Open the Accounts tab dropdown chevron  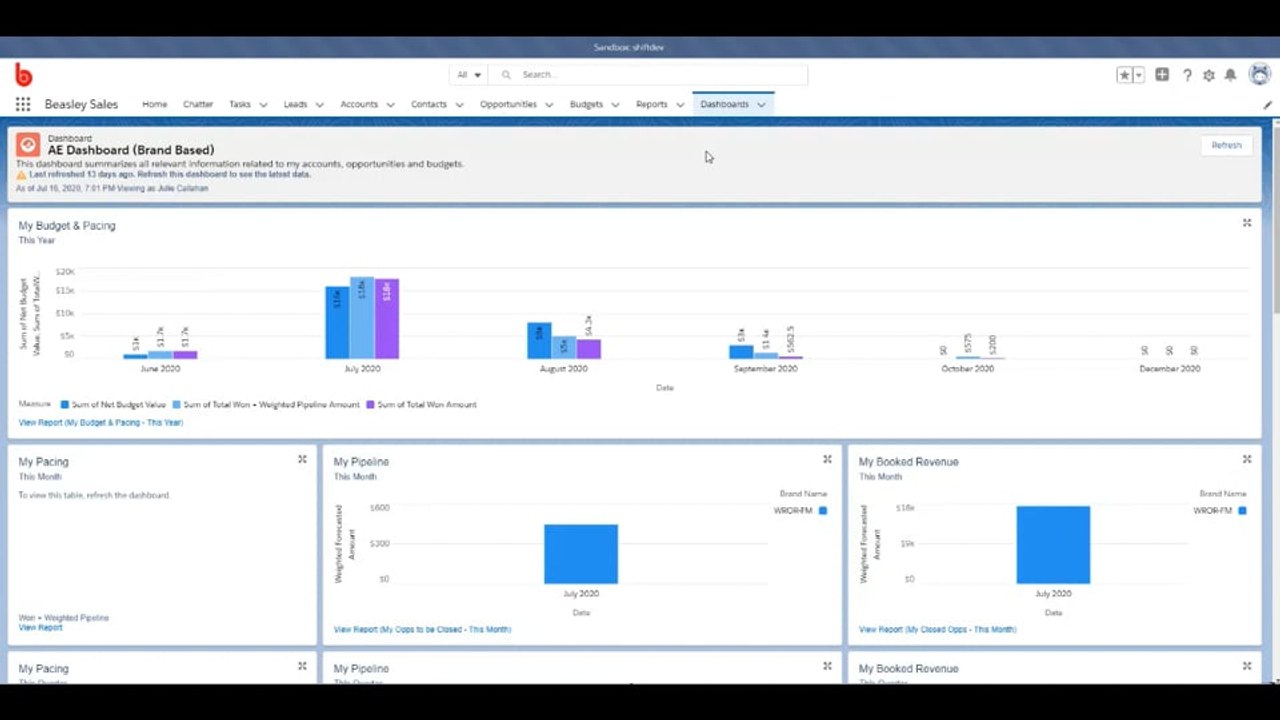(x=390, y=104)
